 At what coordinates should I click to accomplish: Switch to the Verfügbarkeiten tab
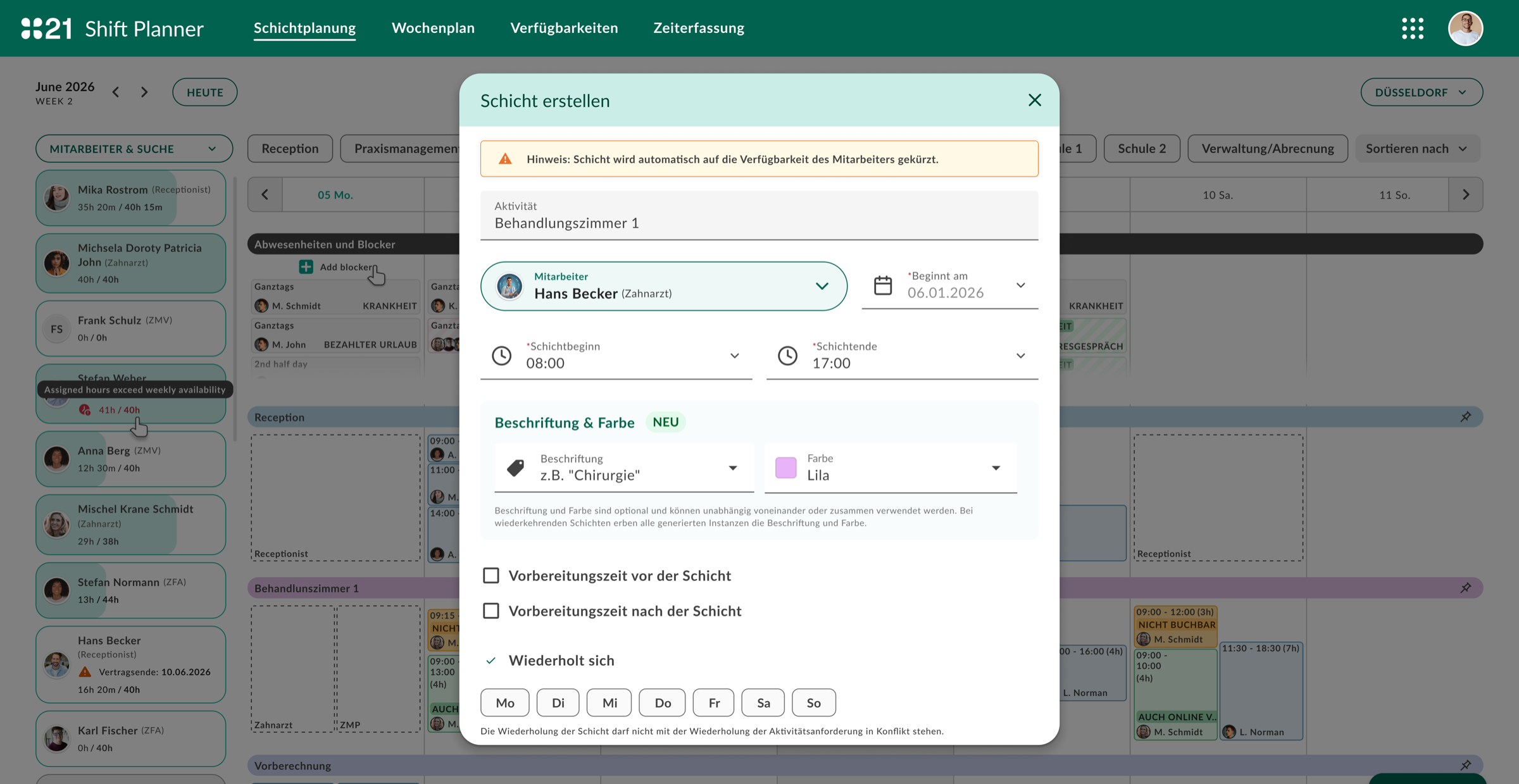pyautogui.click(x=564, y=28)
